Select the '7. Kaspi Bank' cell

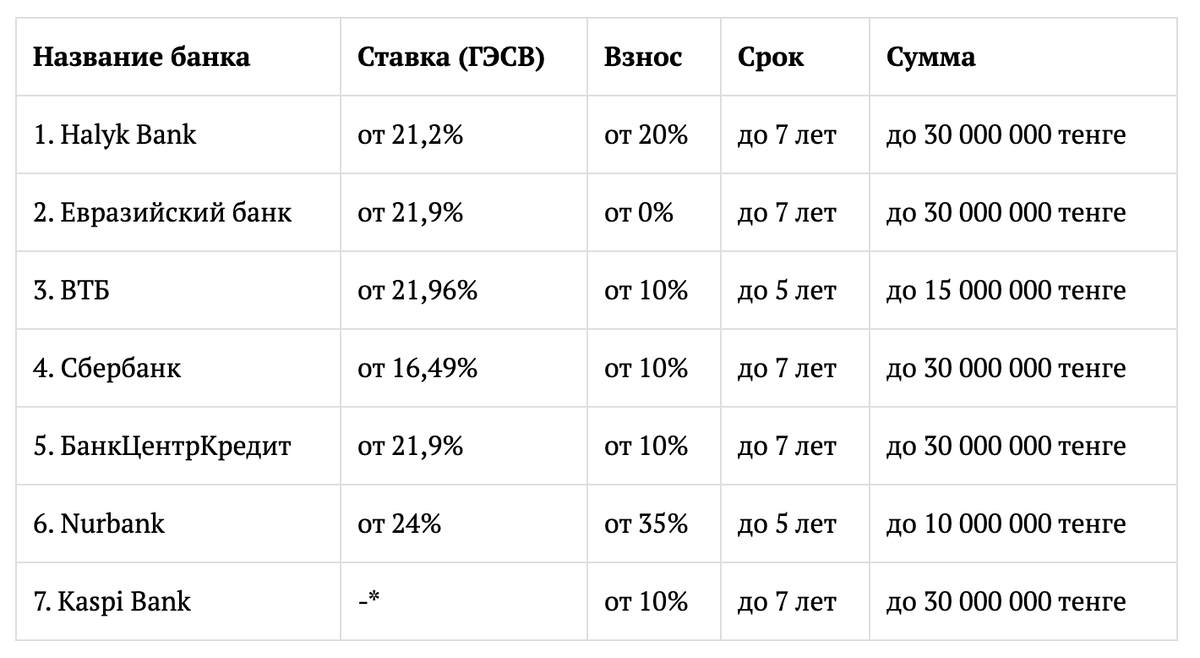112,602
